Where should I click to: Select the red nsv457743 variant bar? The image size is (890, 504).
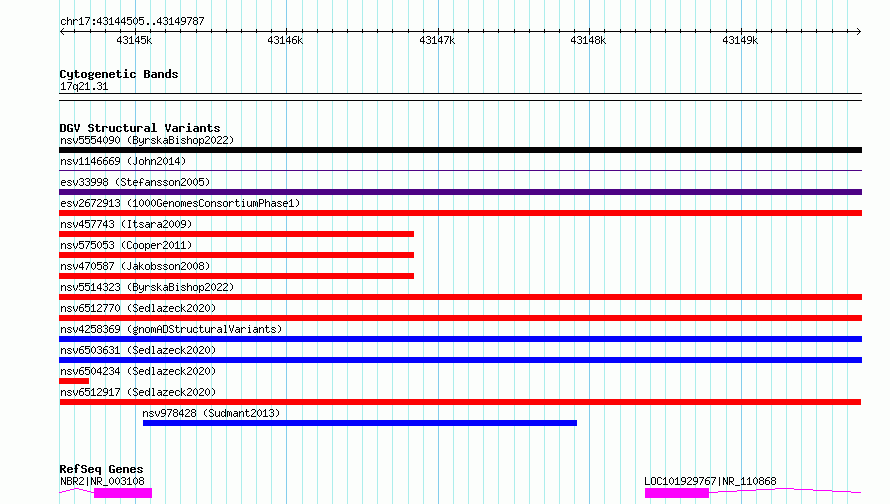pyautogui.click(x=237, y=234)
